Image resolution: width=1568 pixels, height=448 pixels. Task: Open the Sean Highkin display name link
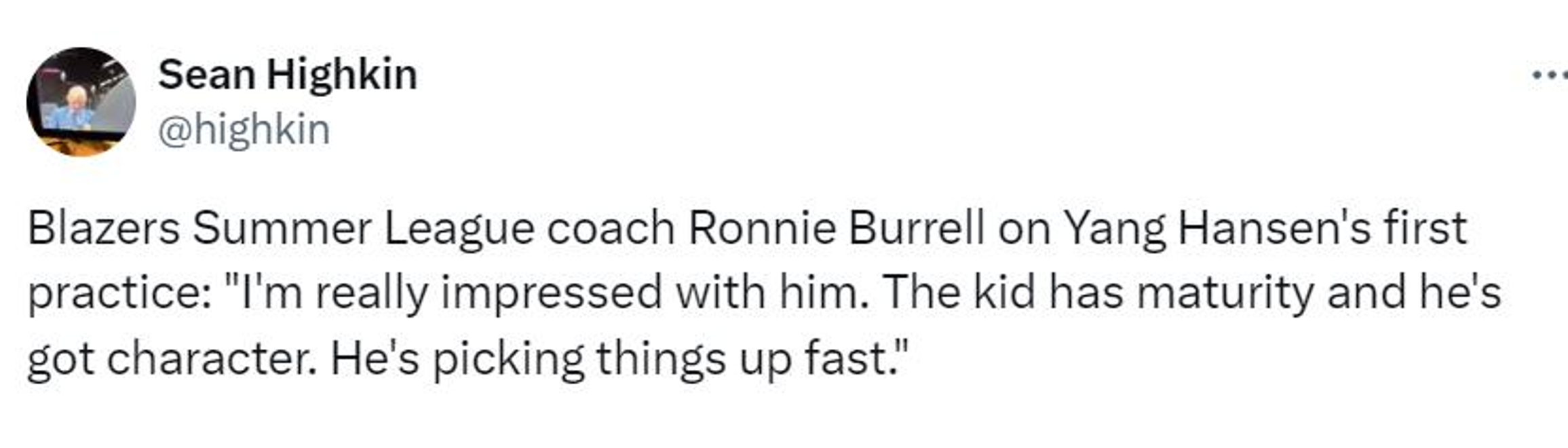point(288,74)
